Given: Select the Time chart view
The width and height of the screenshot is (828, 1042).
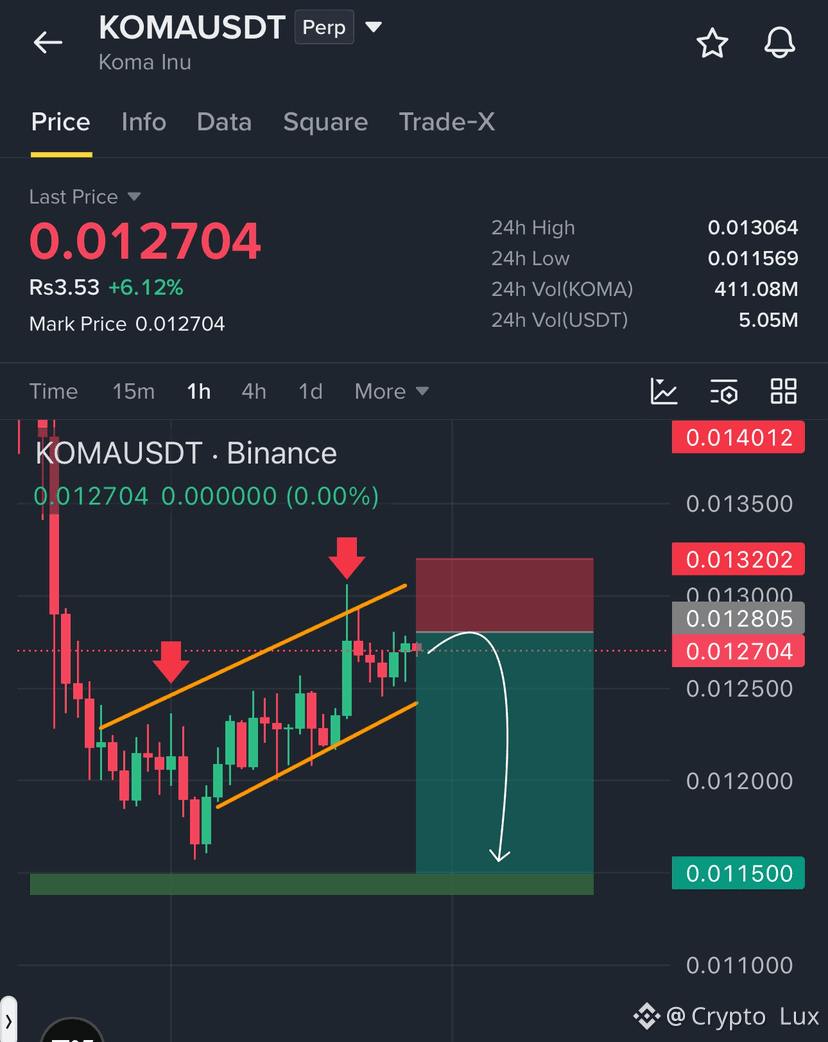Looking at the screenshot, I should 53,391.
